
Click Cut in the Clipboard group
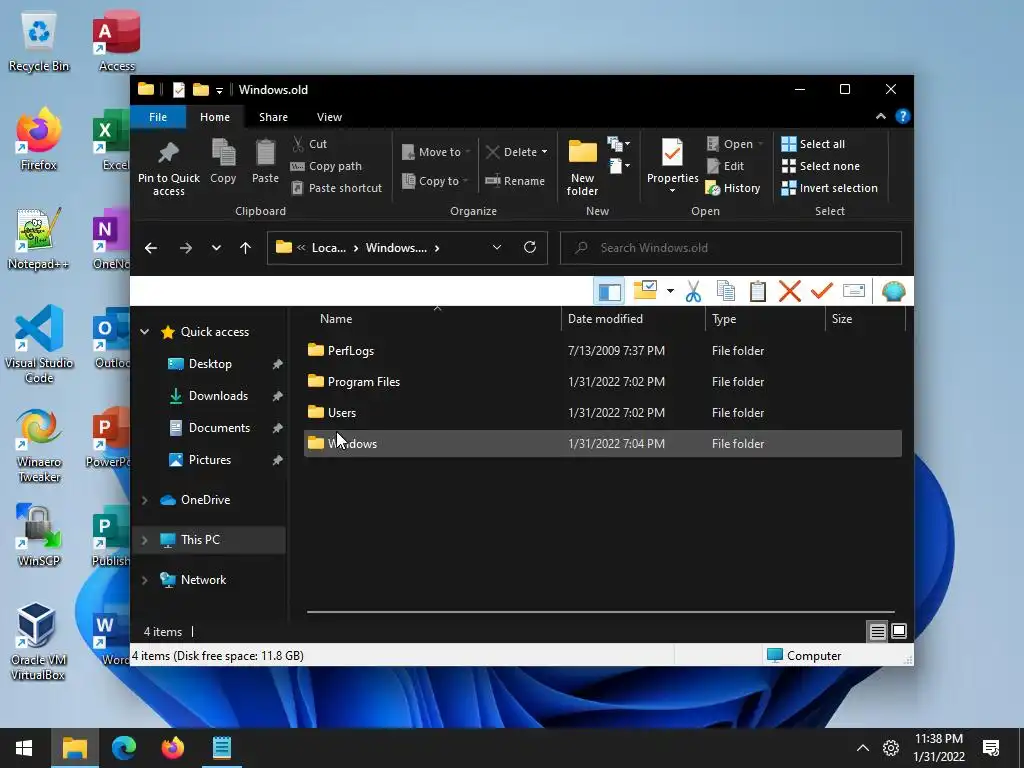310,144
